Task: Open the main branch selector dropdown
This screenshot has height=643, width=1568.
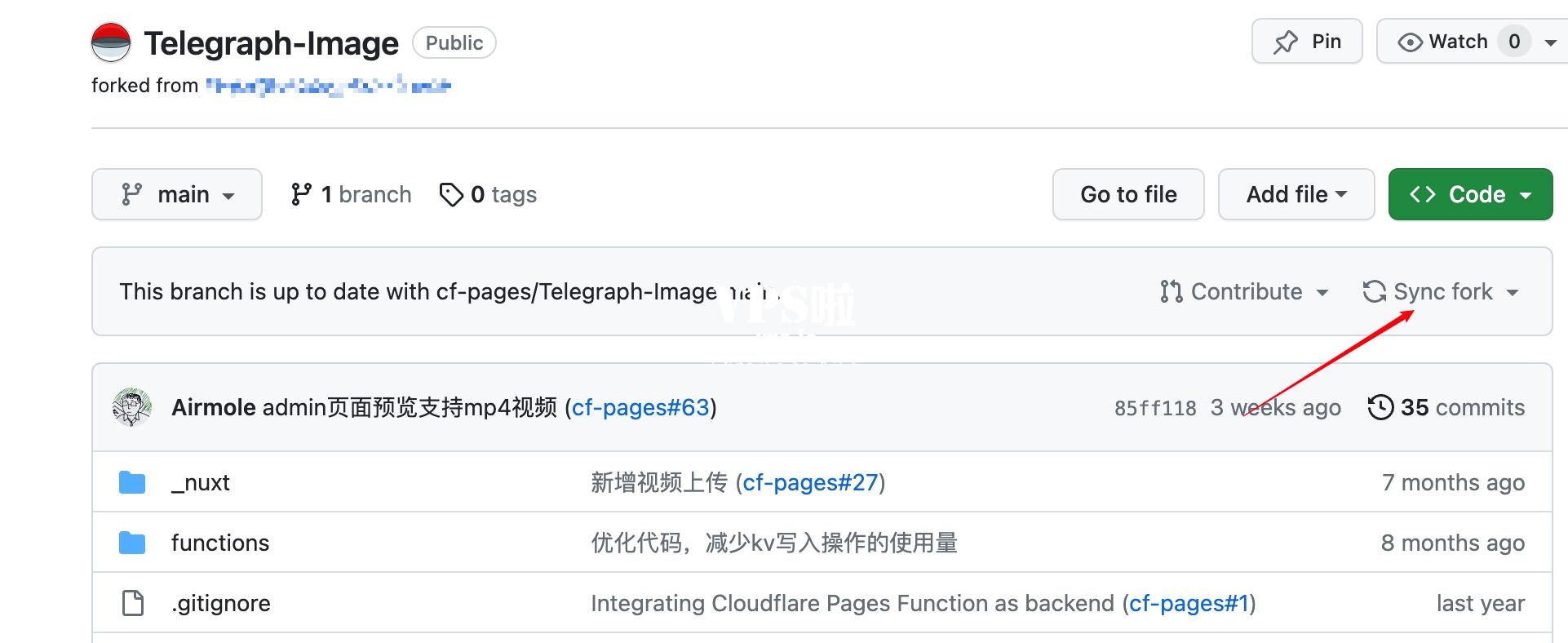Action: [177, 194]
